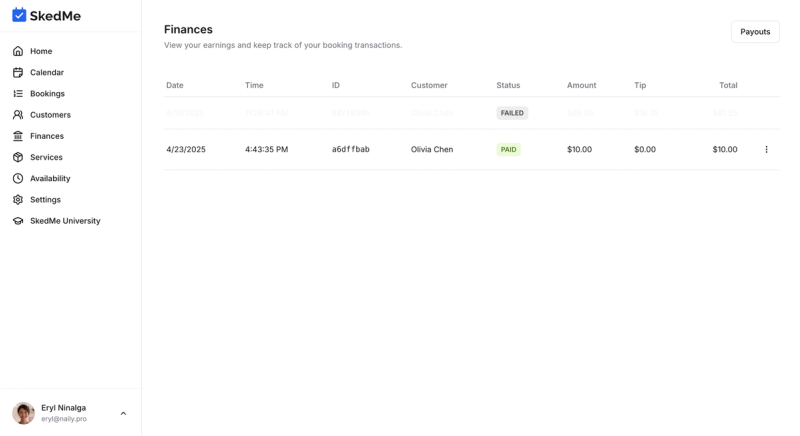Image resolution: width=800 pixels, height=436 pixels.
Task: Click Olivia Chen in the paid row
Action: tap(432, 149)
